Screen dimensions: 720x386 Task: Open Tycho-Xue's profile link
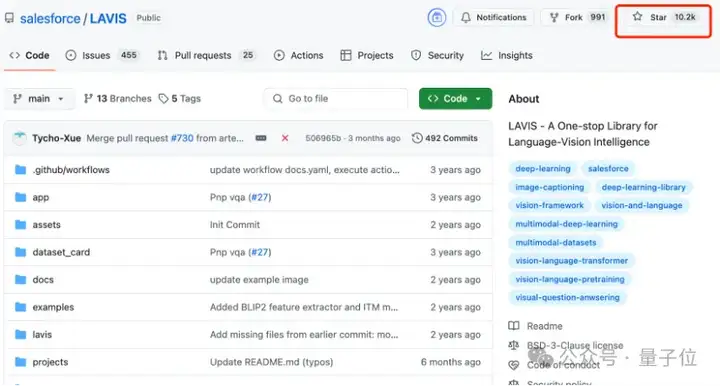[x=56, y=138]
